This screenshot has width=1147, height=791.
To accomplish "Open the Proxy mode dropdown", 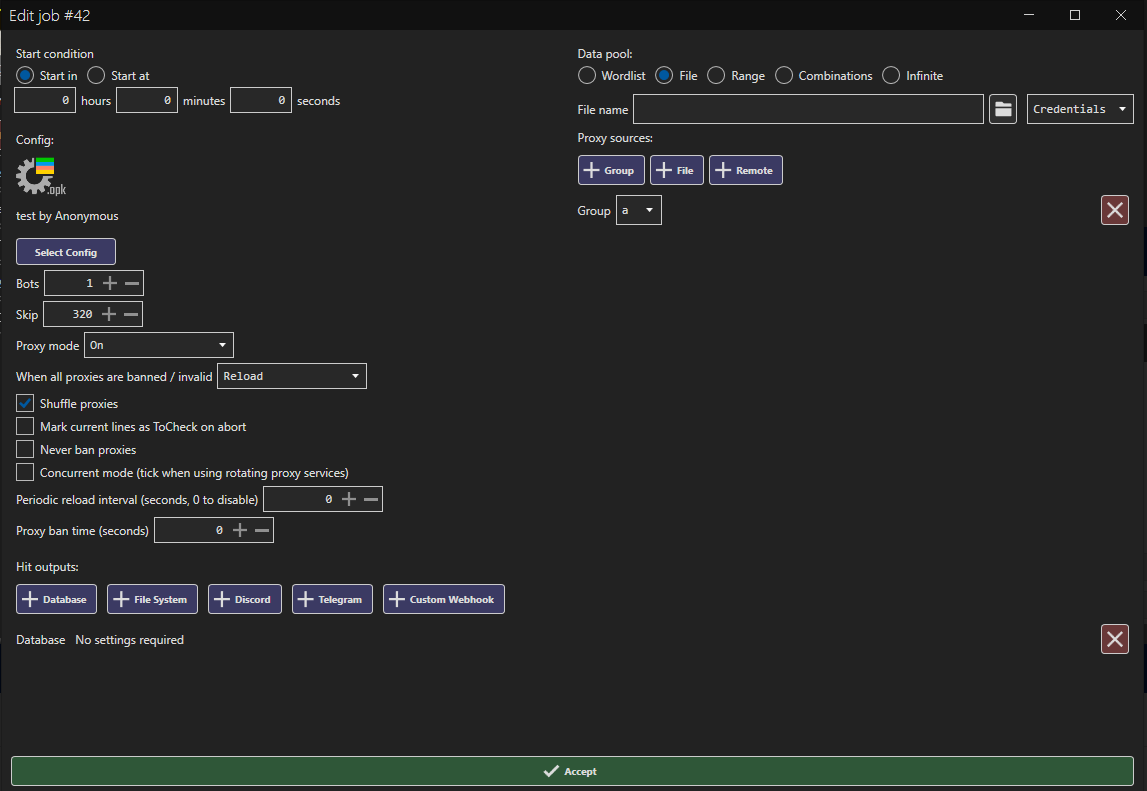I will (159, 345).
